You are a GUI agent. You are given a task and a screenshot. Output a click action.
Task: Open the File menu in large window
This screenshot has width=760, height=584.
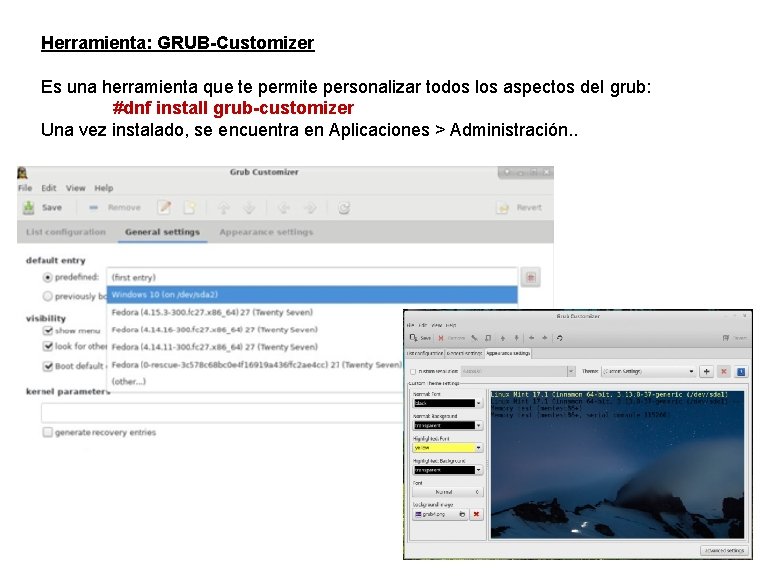pyautogui.click(x=25, y=188)
